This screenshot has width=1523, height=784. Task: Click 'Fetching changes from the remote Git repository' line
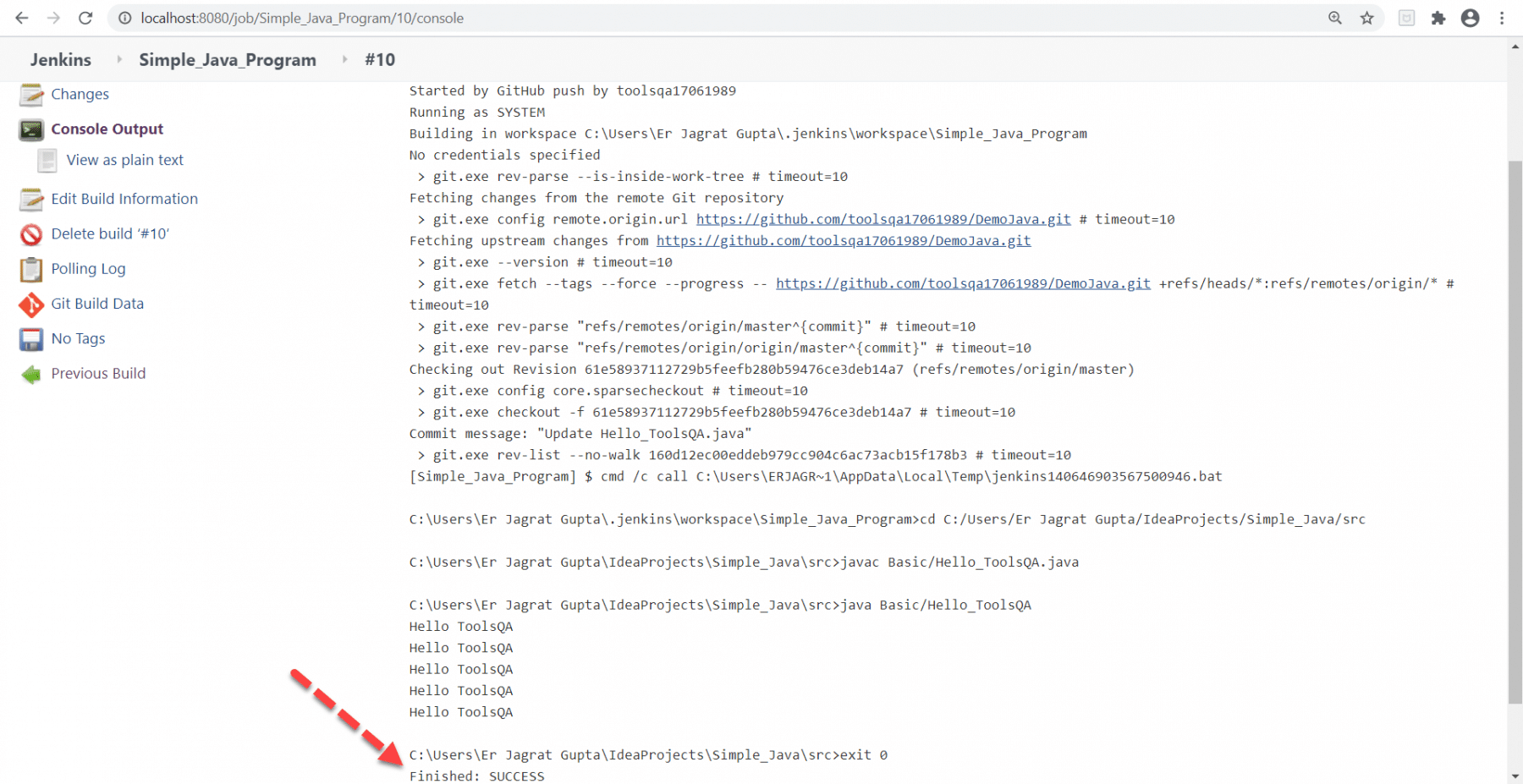tap(597, 197)
